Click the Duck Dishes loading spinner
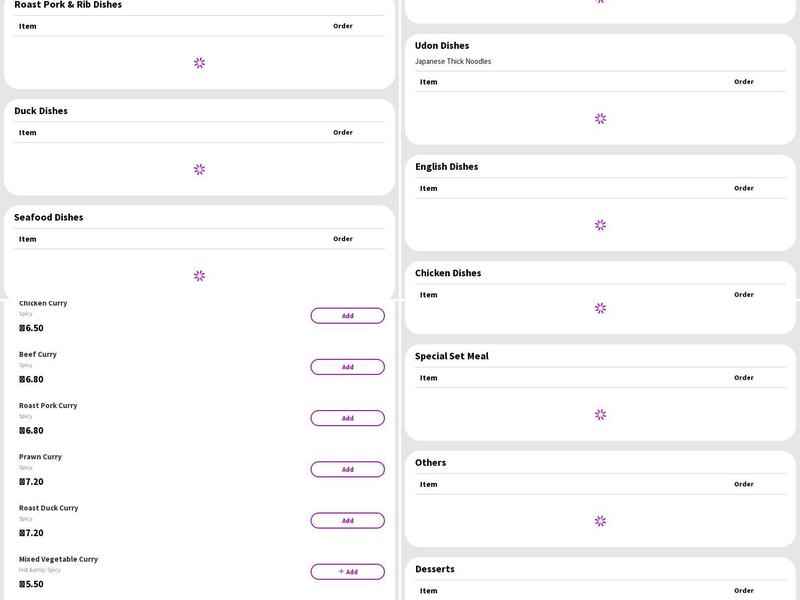This screenshot has height=600, width=800. coord(199,169)
